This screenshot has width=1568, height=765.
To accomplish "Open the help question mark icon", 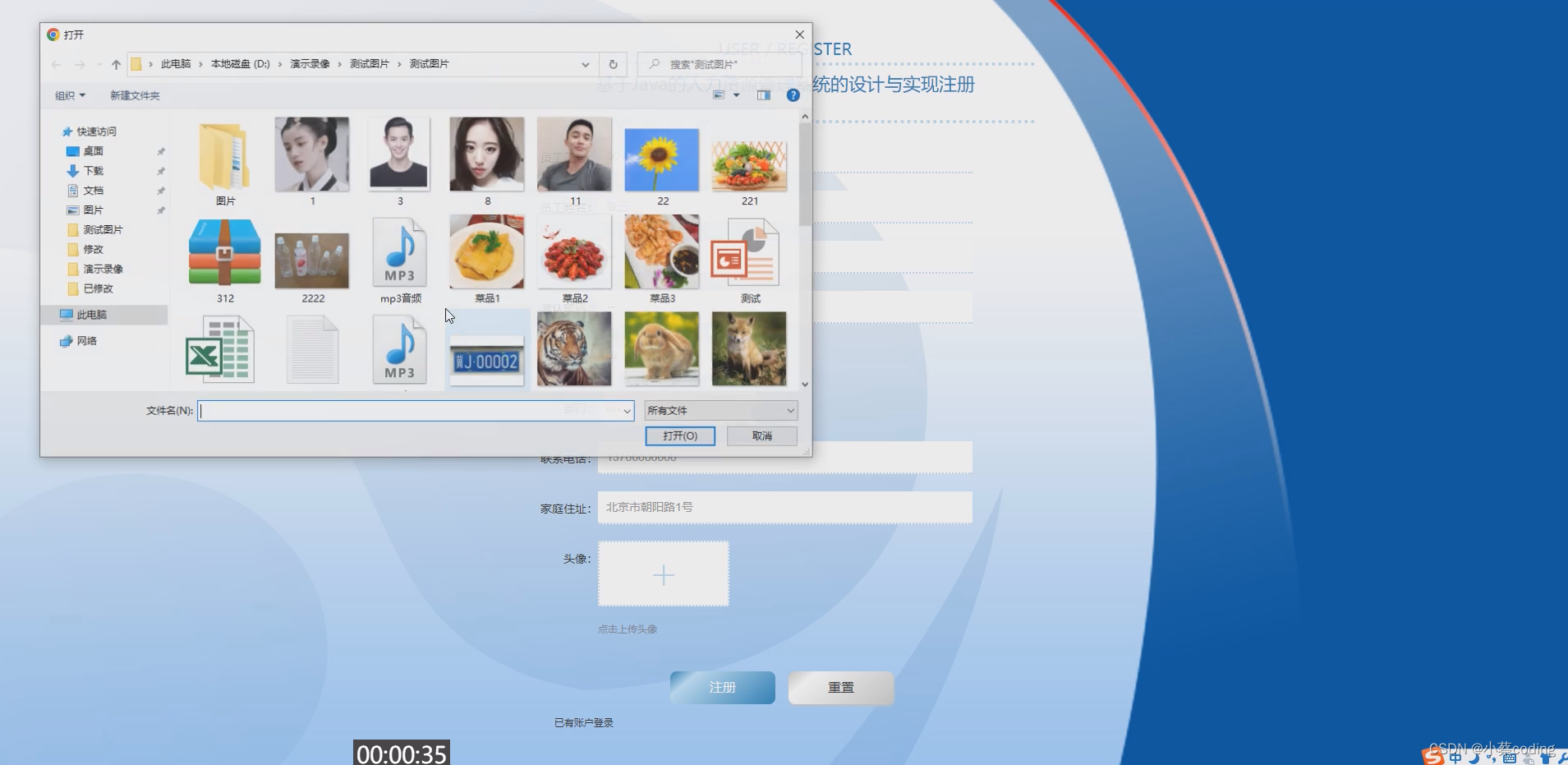I will tap(793, 95).
